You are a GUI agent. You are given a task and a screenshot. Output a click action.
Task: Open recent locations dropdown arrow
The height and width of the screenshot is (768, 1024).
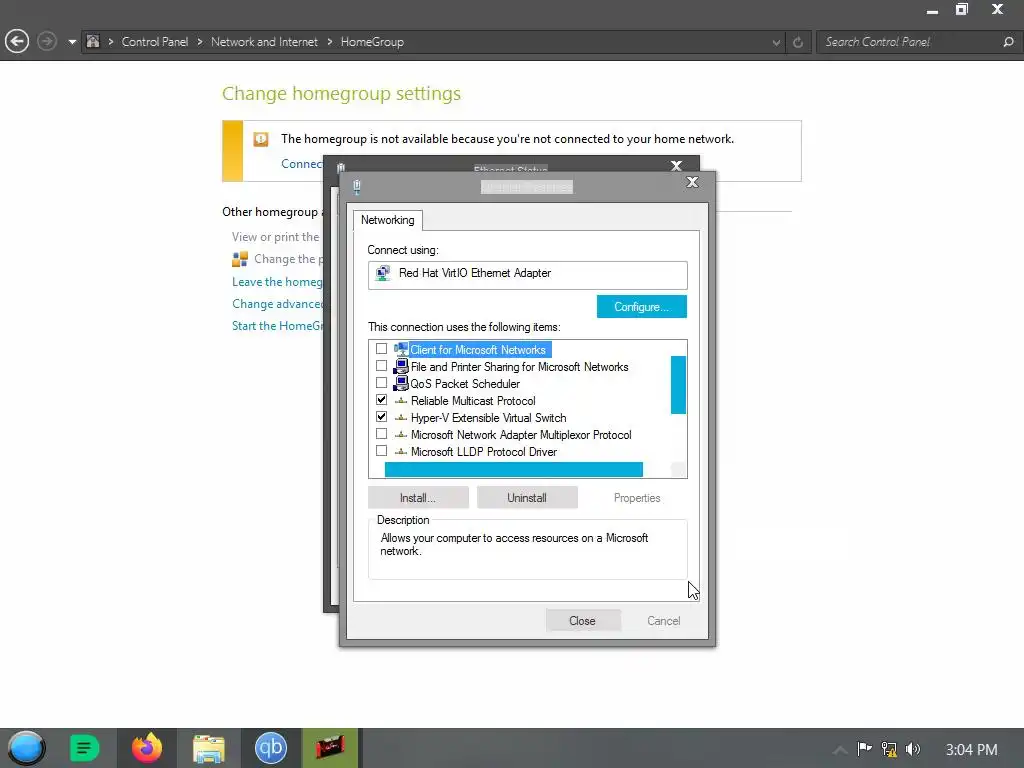[x=72, y=42]
